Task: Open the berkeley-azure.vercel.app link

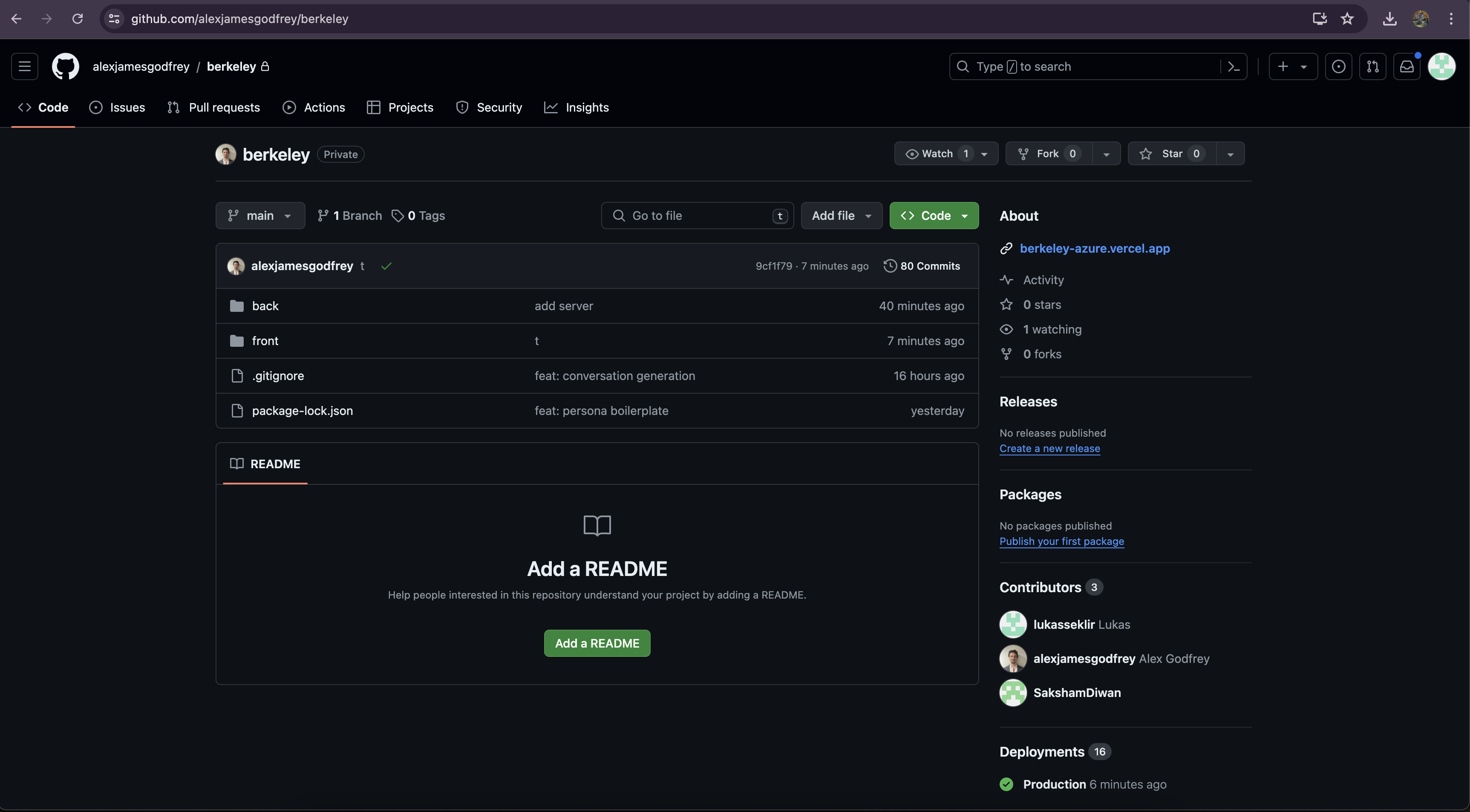Action: click(x=1095, y=248)
